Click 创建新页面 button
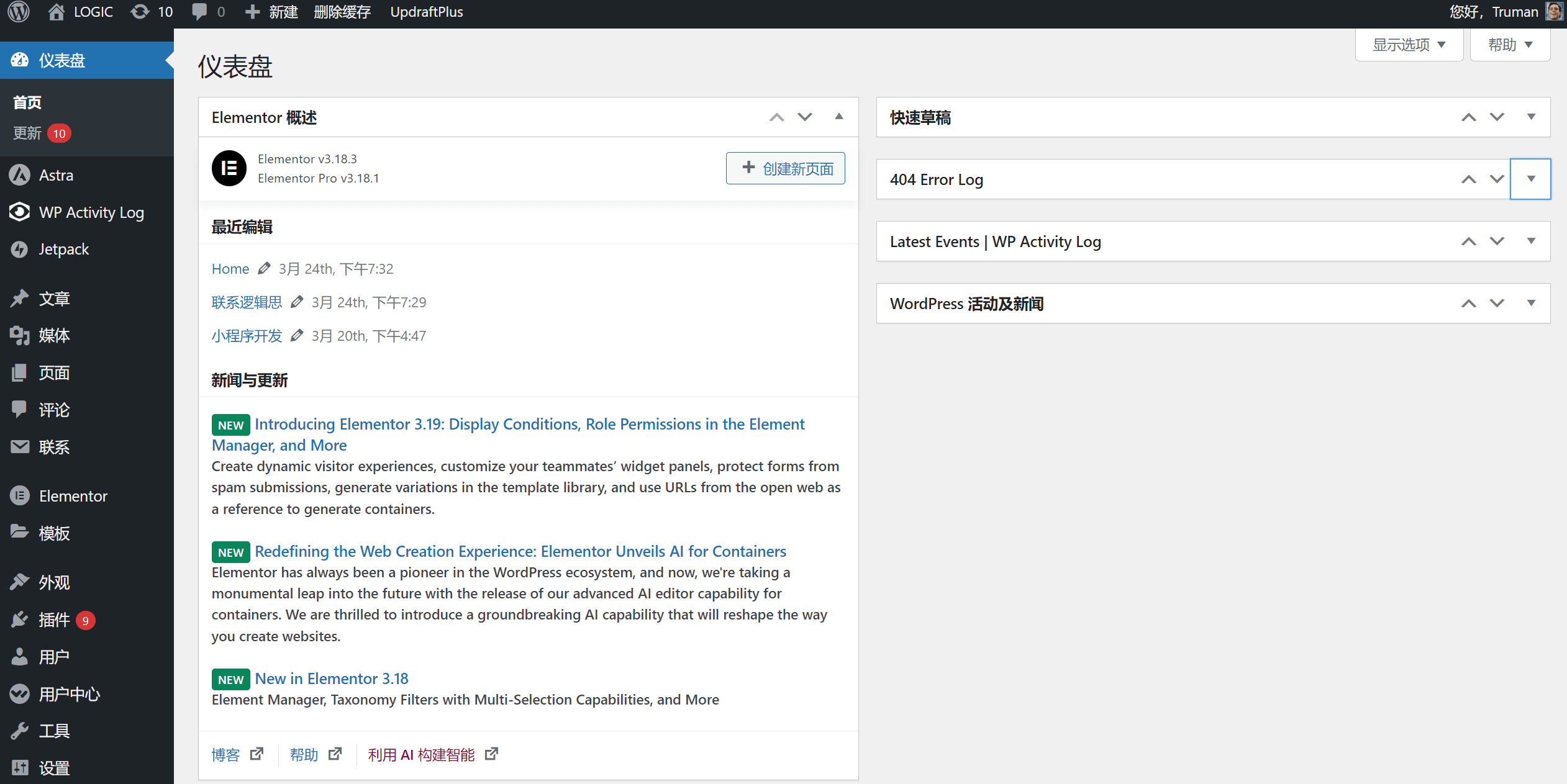This screenshot has height=784, width=1567. (x=786, y=168)
